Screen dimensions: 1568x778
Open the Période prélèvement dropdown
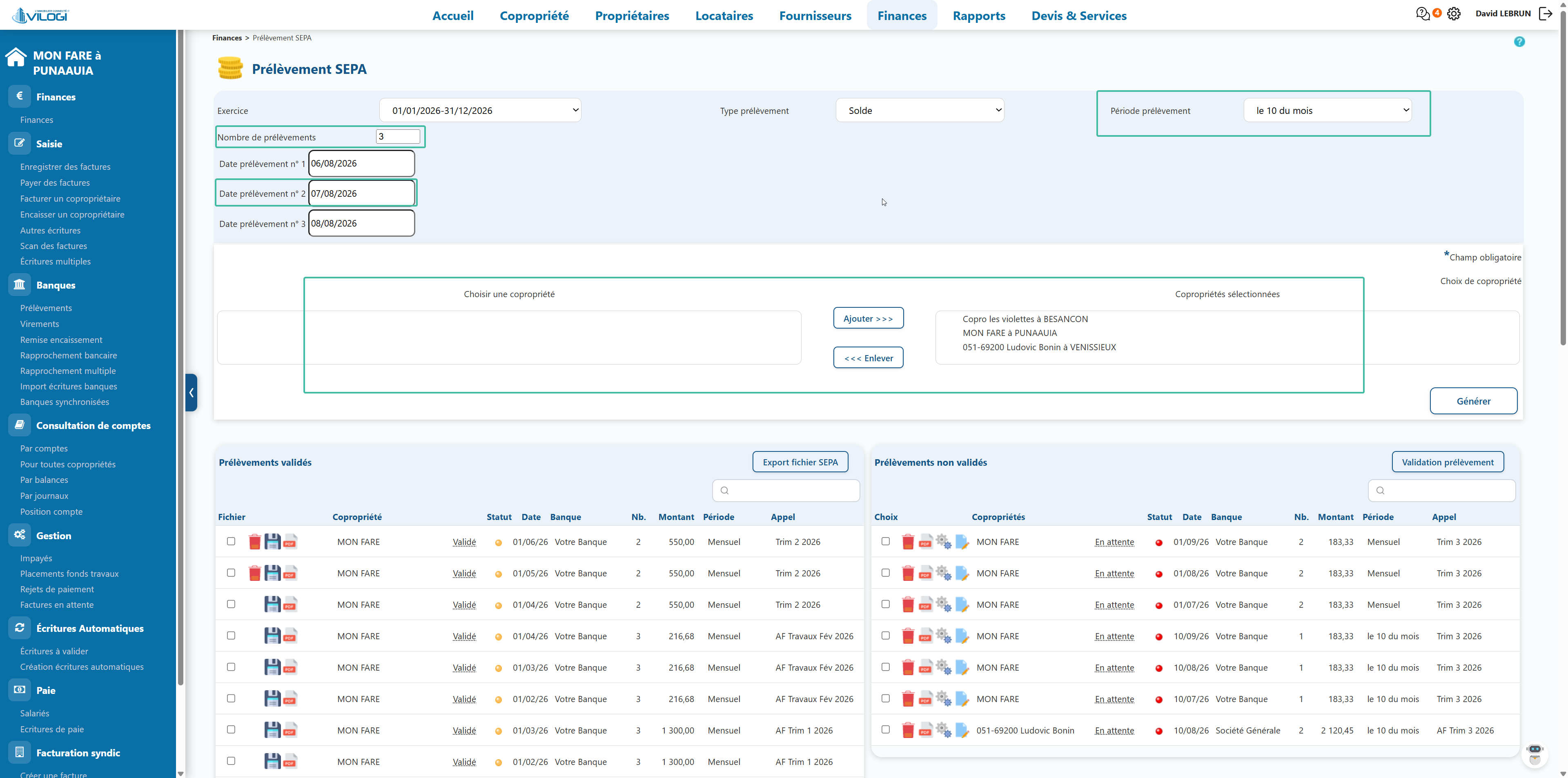click(x=1327, y=110)
